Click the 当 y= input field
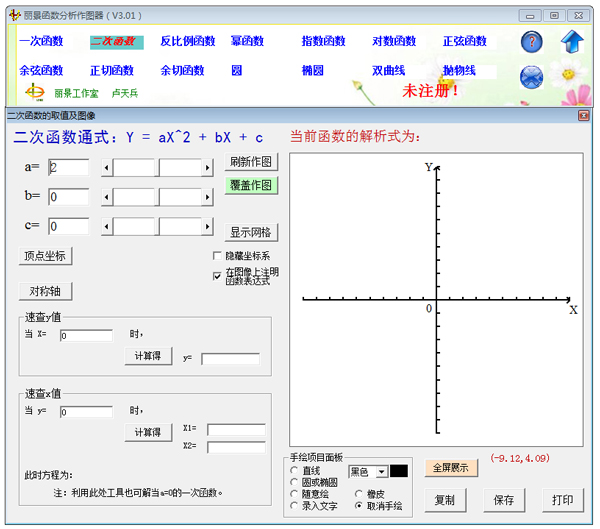The image size is (600, 529). point(86,412)
